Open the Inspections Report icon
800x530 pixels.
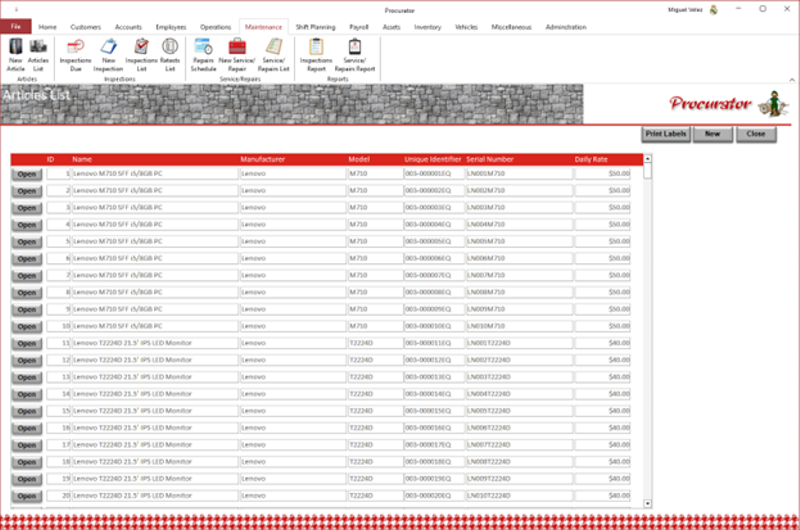(316, 52)
